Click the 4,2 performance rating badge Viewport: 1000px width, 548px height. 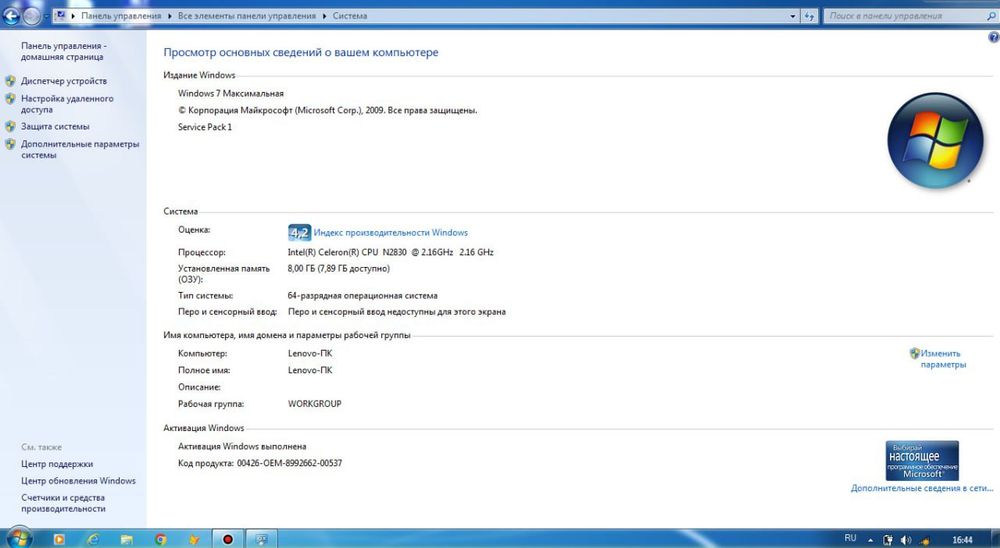tap(299, 232)
